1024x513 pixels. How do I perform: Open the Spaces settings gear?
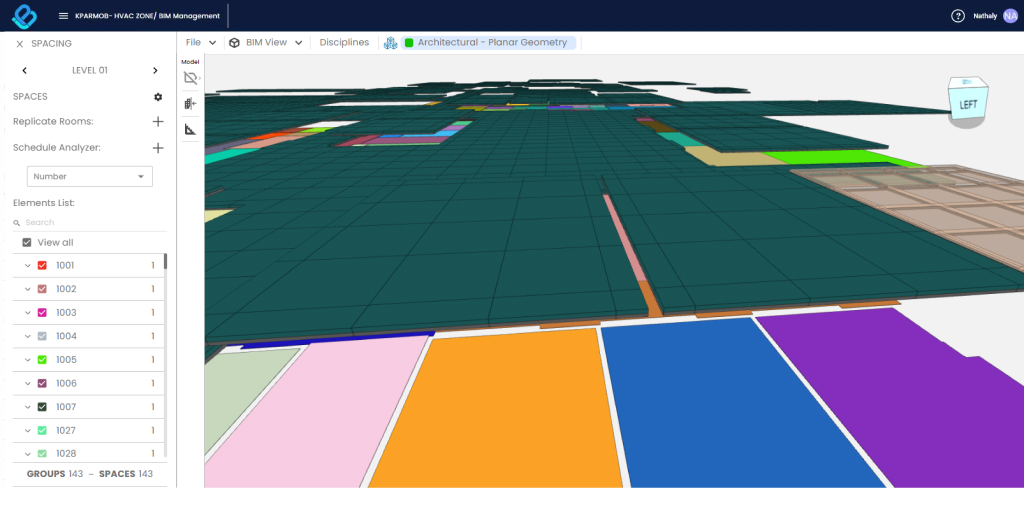tap(157, 97)
